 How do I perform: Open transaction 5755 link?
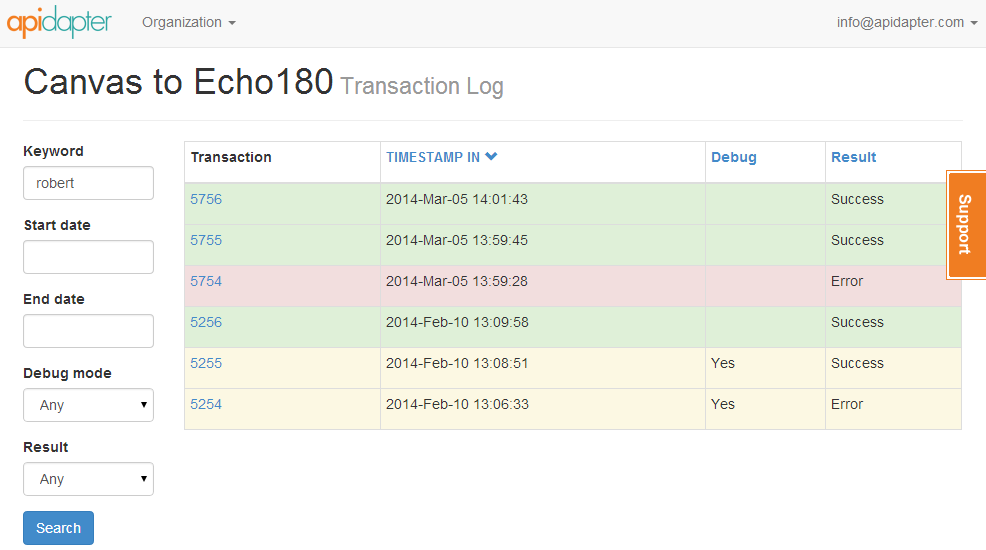click(x=206, y=240)
